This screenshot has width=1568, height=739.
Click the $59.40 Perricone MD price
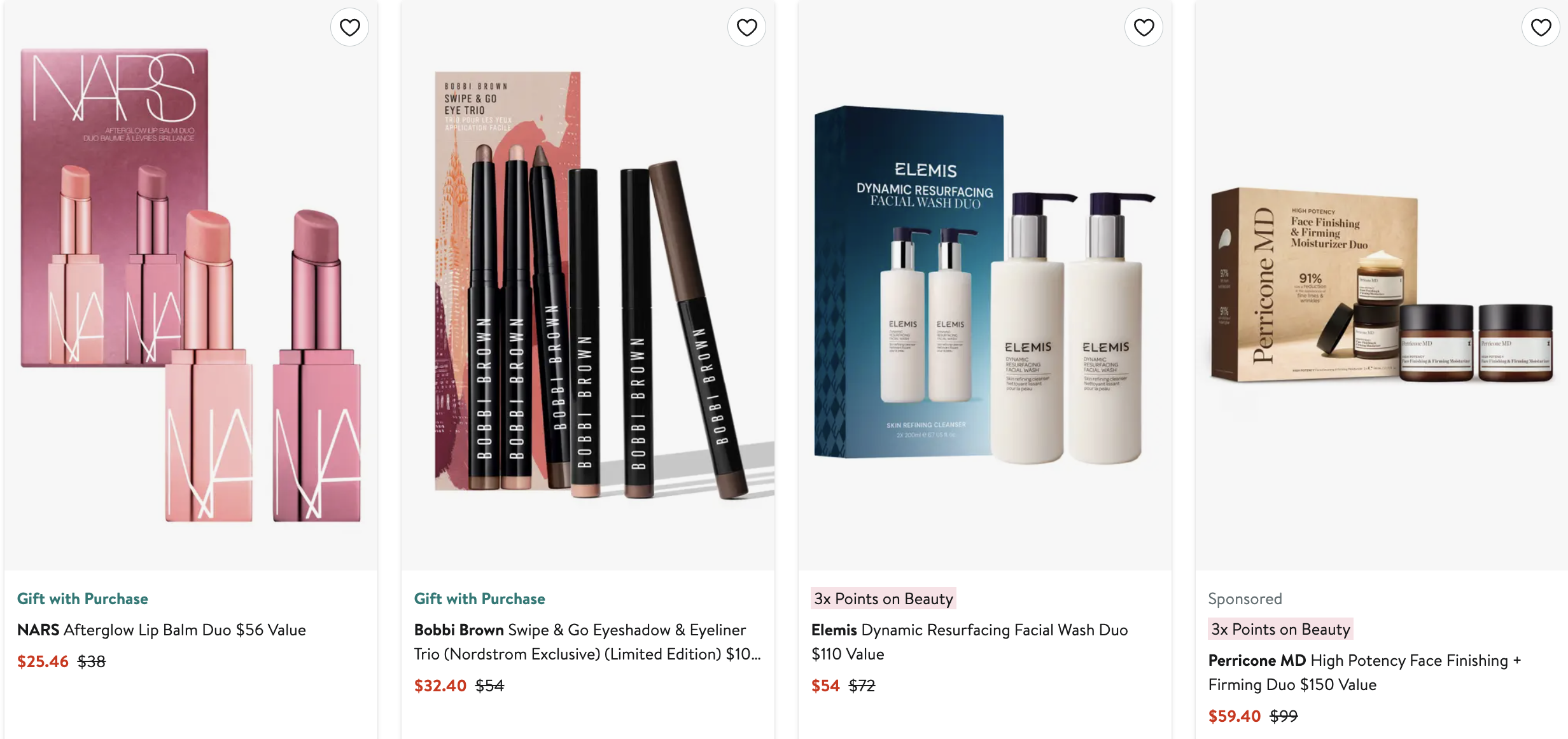[1235, 716]
